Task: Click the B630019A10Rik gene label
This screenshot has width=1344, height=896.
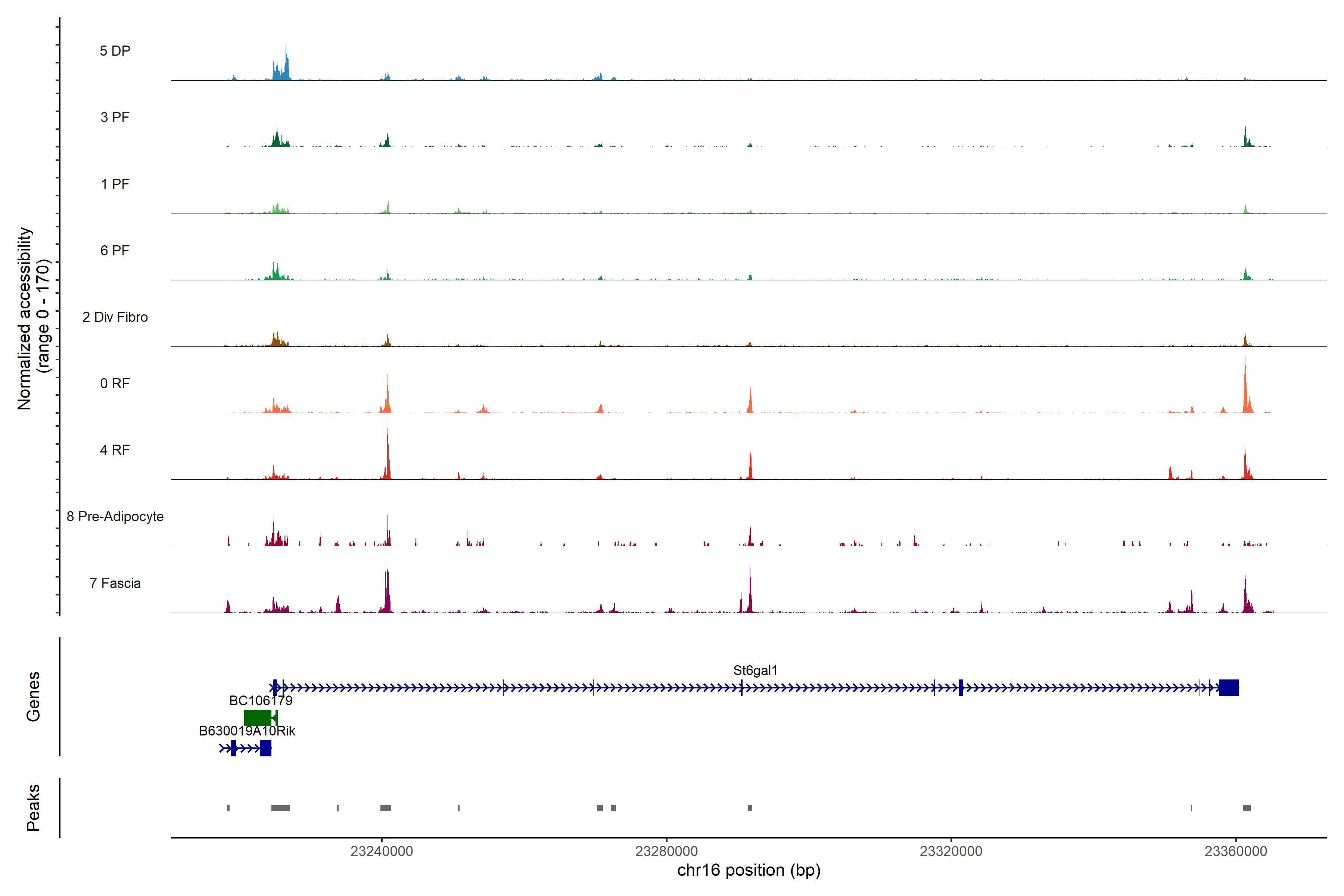Action: pyautogui.click(x=247, y=731)
